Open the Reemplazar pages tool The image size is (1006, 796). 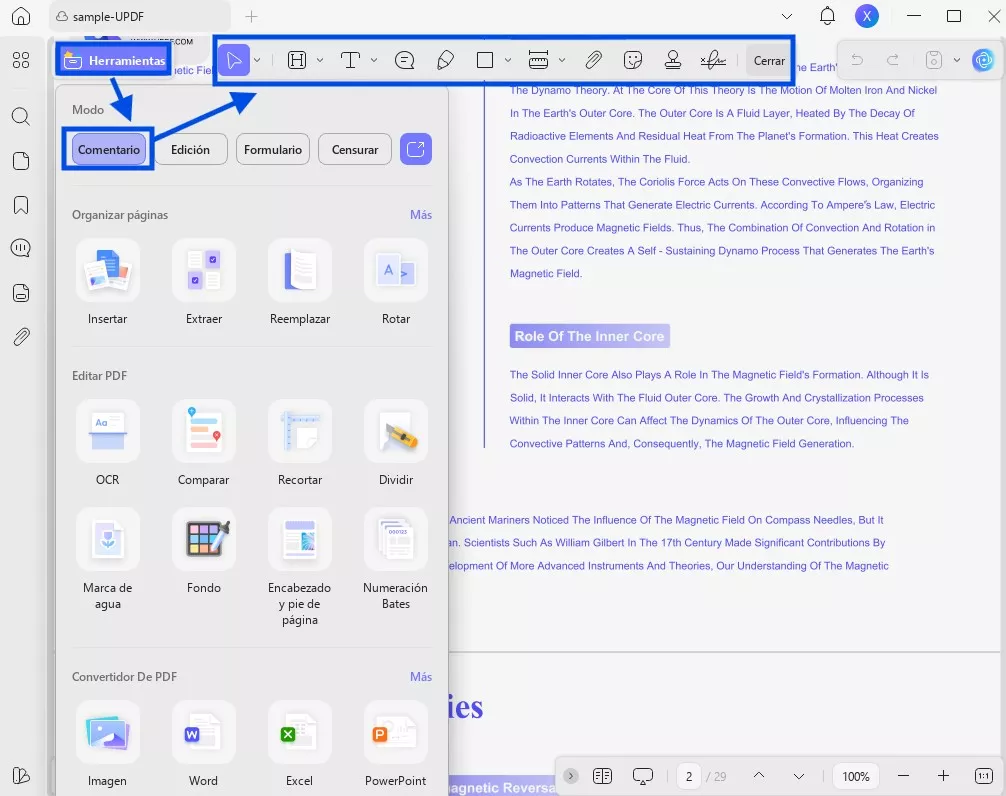point(300,282)
